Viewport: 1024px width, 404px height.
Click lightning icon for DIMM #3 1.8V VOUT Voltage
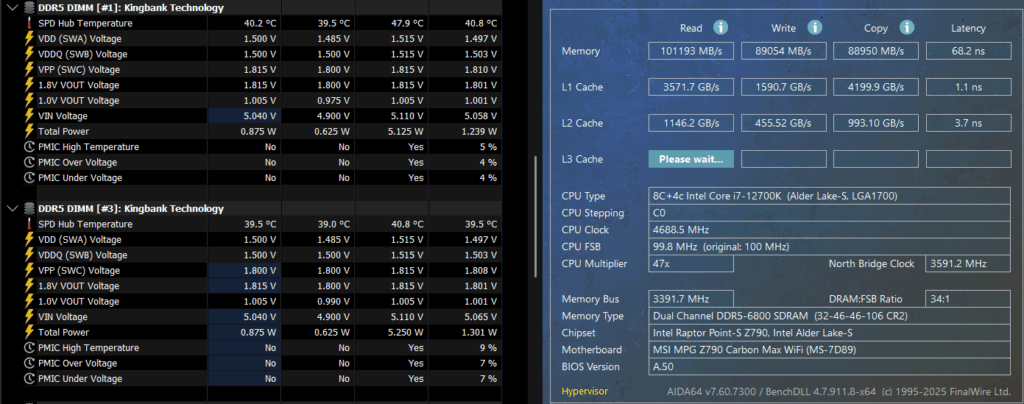tap(29, 286)
